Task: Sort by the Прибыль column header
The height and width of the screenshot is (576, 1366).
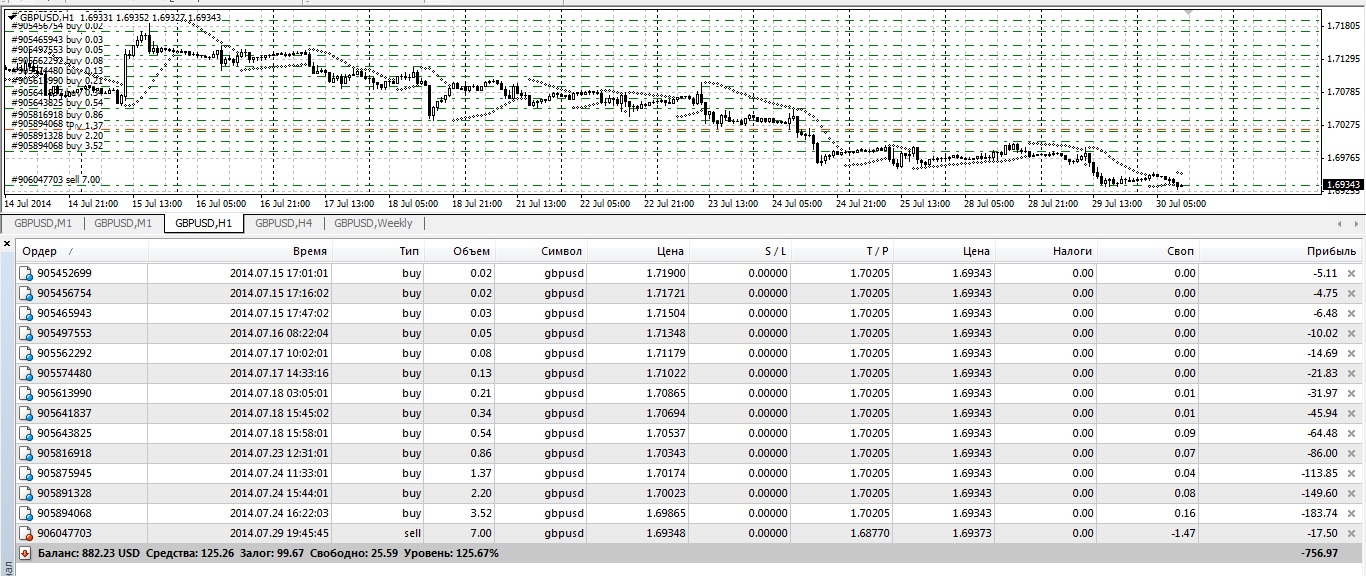Action: point(1280,251)
